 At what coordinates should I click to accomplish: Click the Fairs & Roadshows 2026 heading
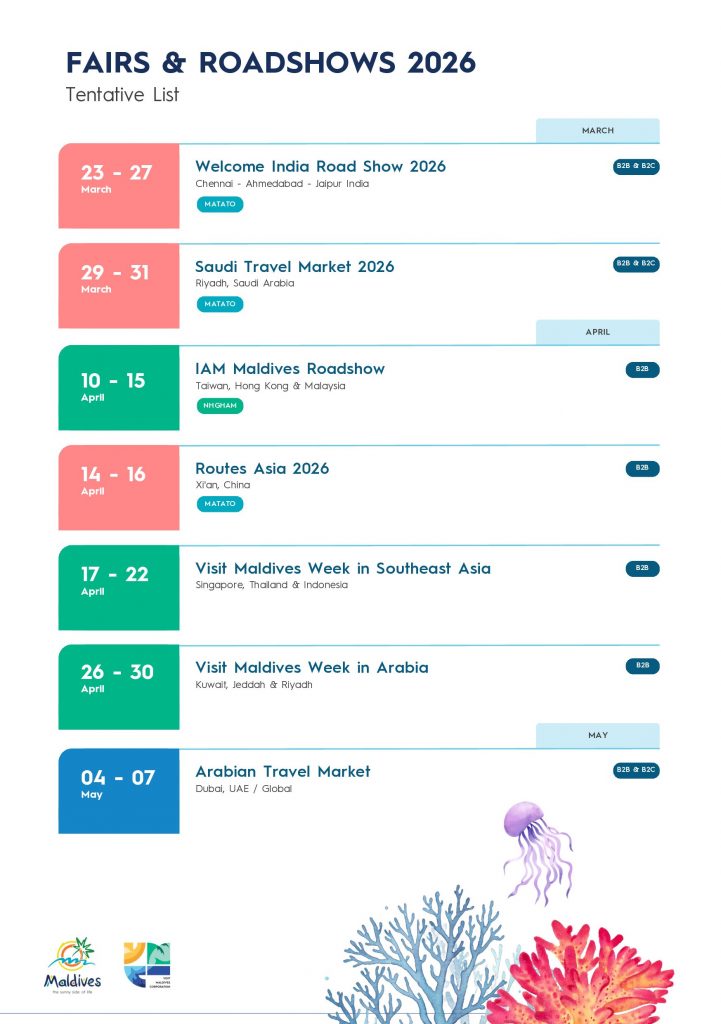pos(271,62)
